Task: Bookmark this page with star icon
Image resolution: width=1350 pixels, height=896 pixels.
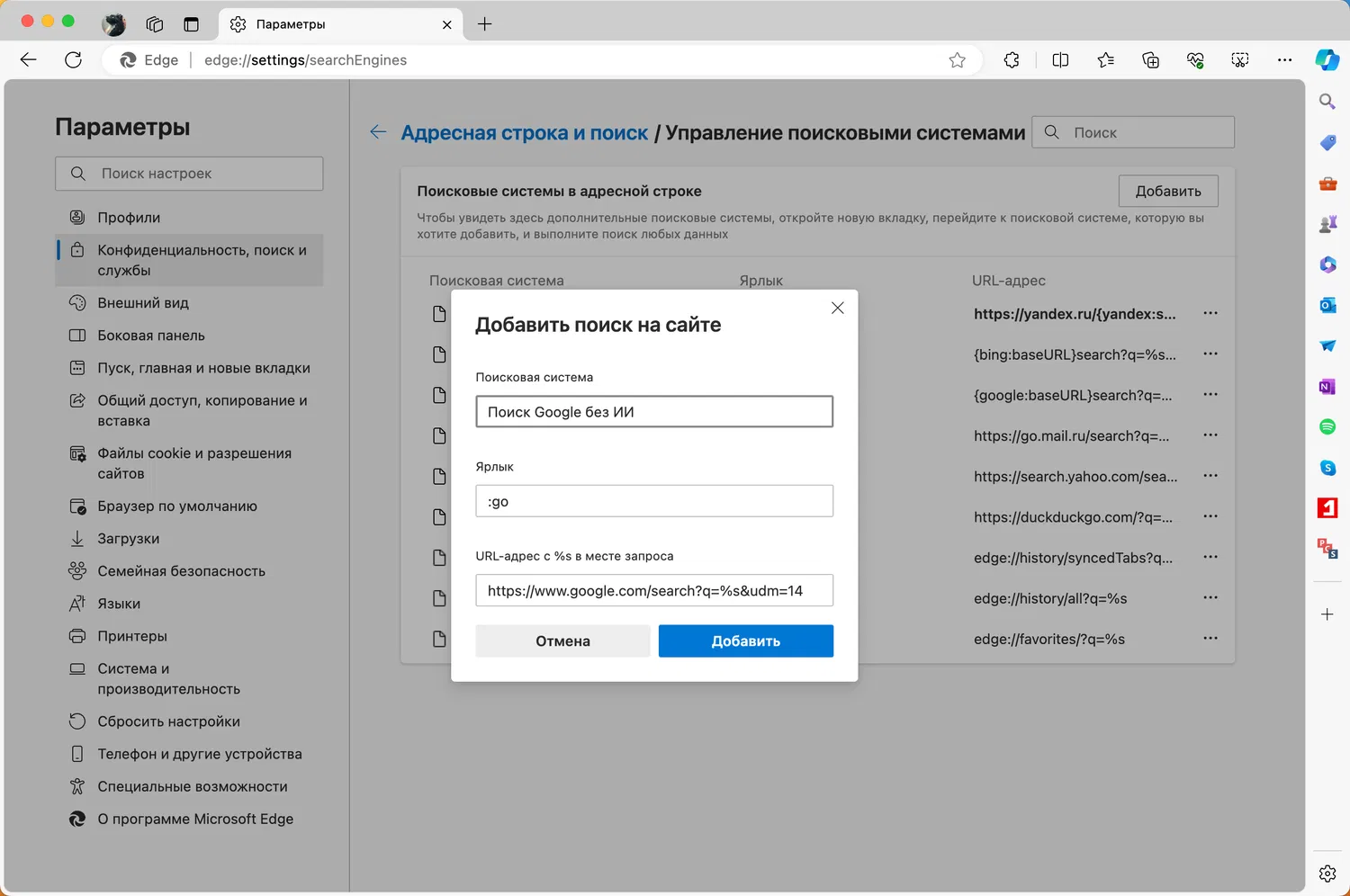Action: (957, 60)
